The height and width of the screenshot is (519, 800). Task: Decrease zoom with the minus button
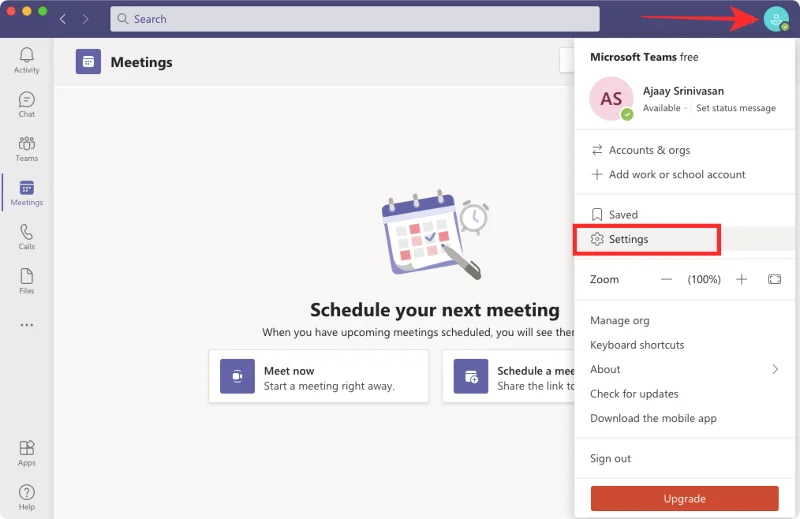click(x=667, y=280)
